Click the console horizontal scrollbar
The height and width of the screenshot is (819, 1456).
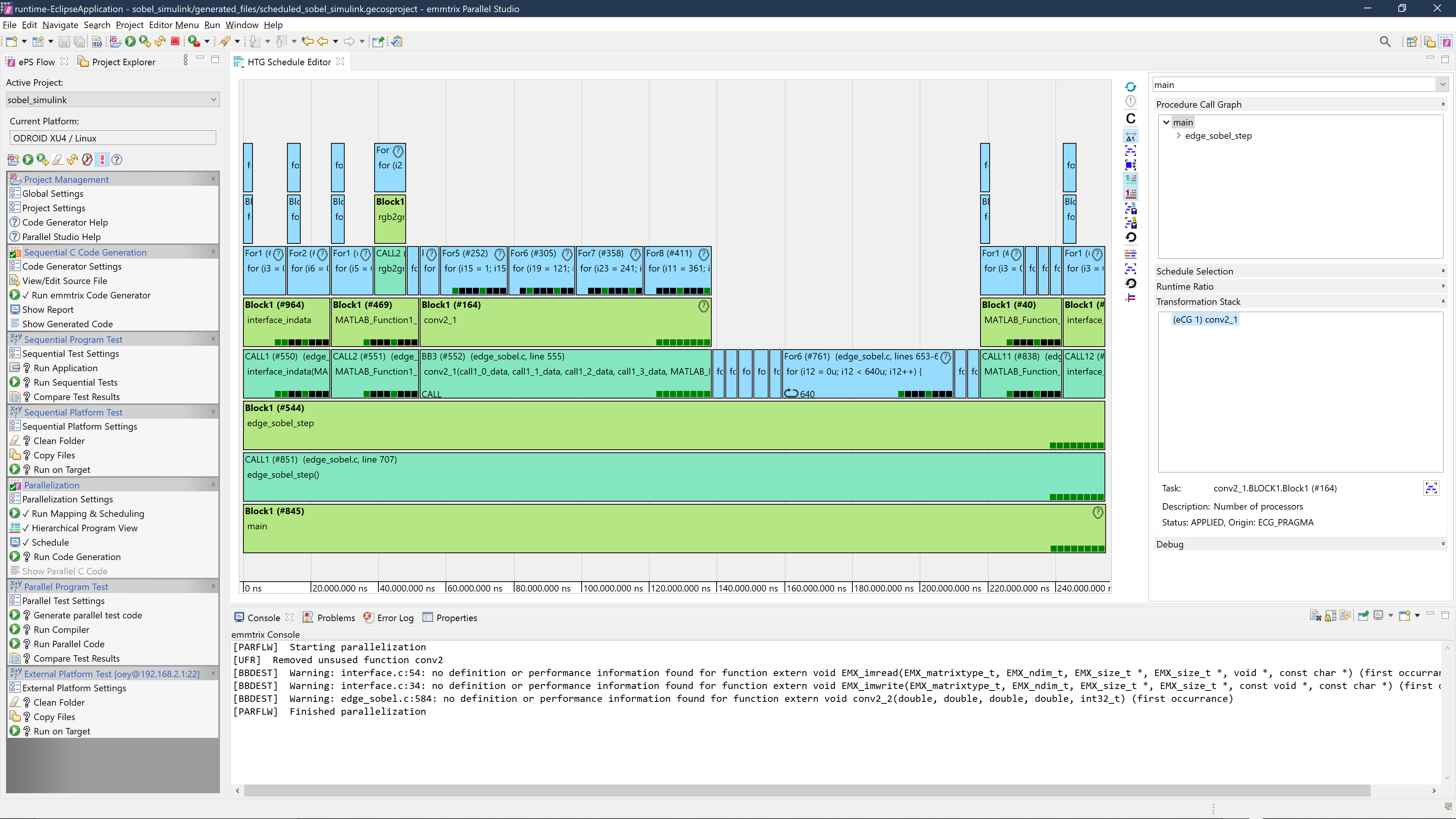806,790
